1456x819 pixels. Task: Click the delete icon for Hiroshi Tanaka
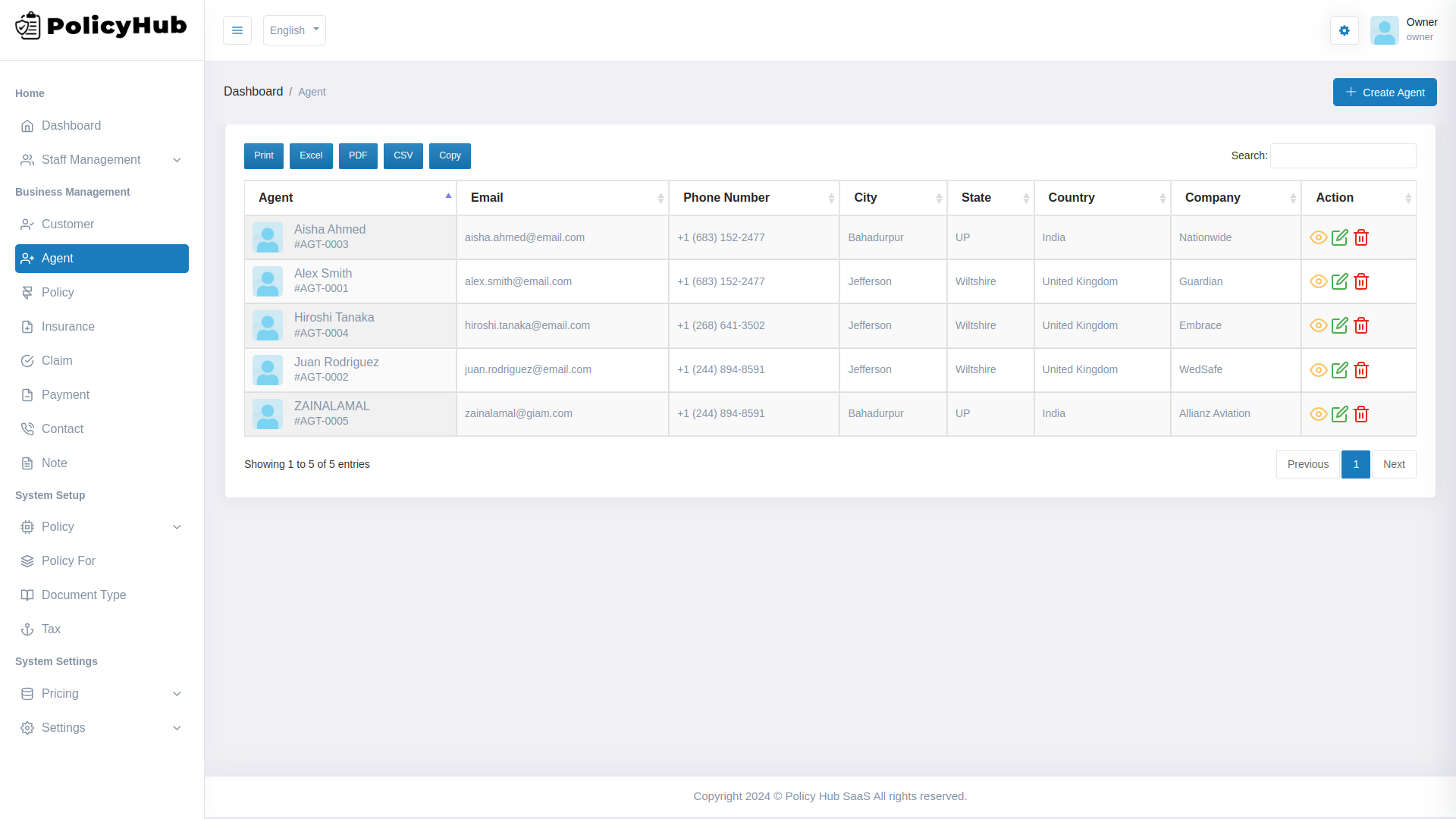coord(1361,325)
